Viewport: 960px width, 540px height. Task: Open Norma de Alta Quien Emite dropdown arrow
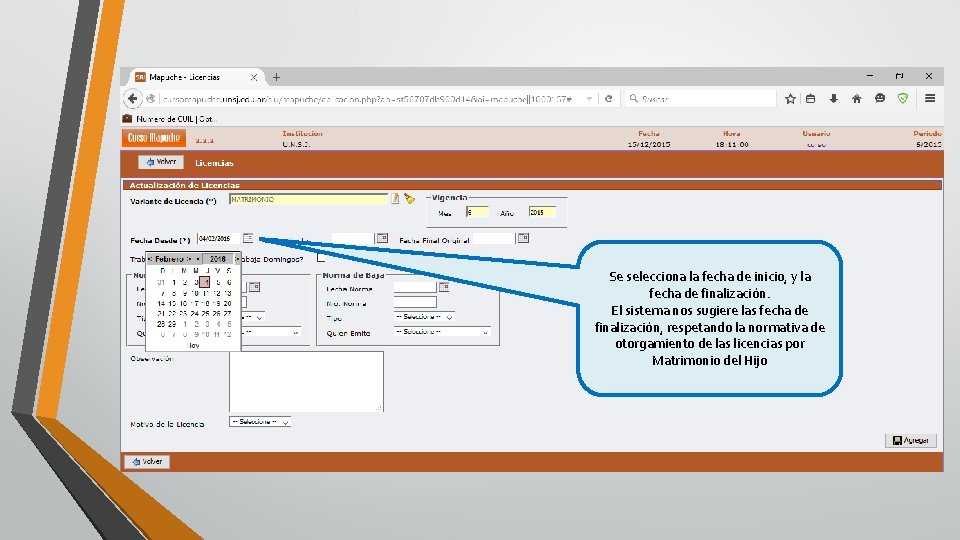click(296, 332)
